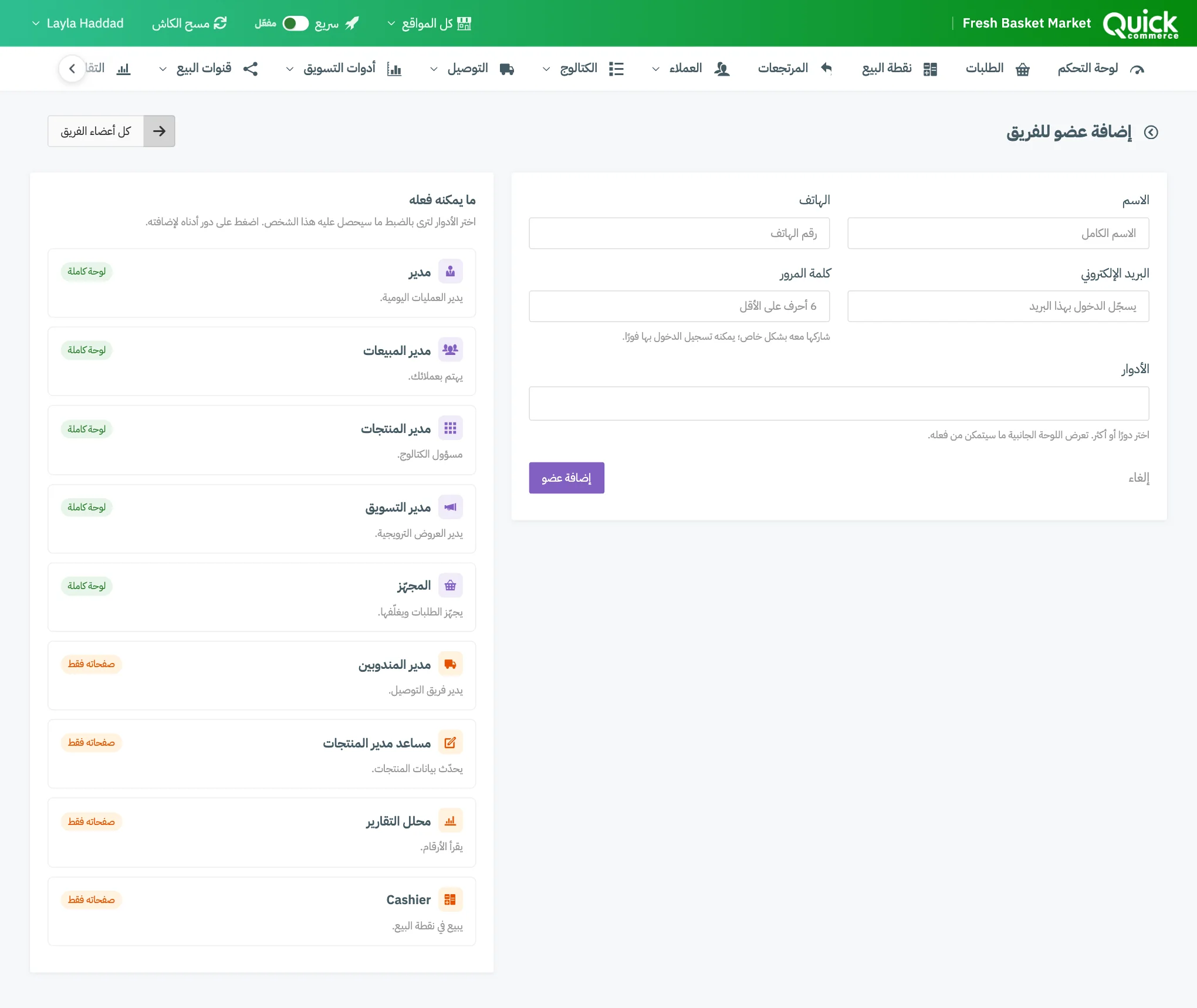Screen dimensions: 1197x1008
Task: Expand the delivery menu chevron
Action: point(434,69)
